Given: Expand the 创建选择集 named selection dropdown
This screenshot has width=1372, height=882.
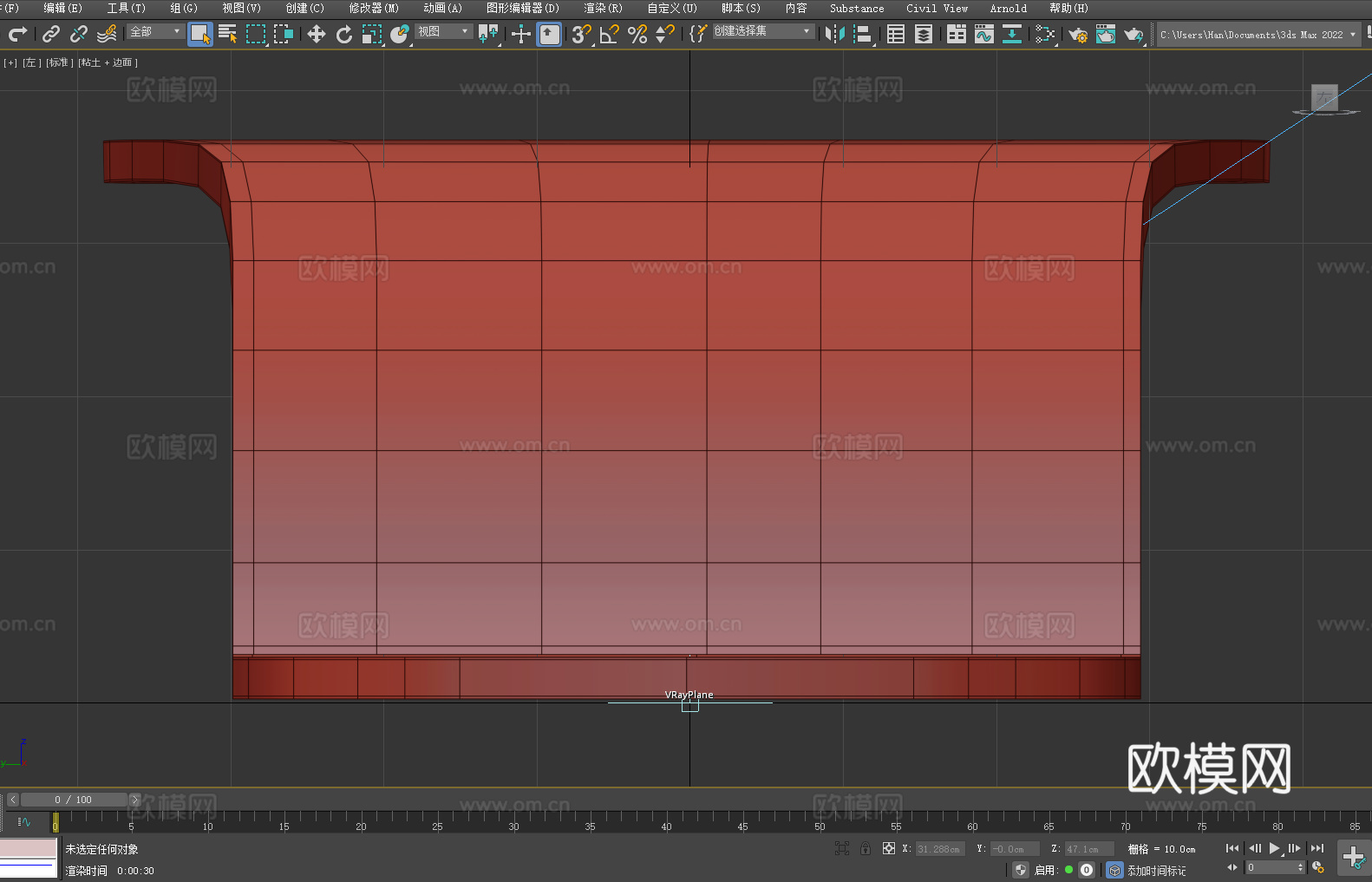Looking at the screenshot, I should coord(763,31).
